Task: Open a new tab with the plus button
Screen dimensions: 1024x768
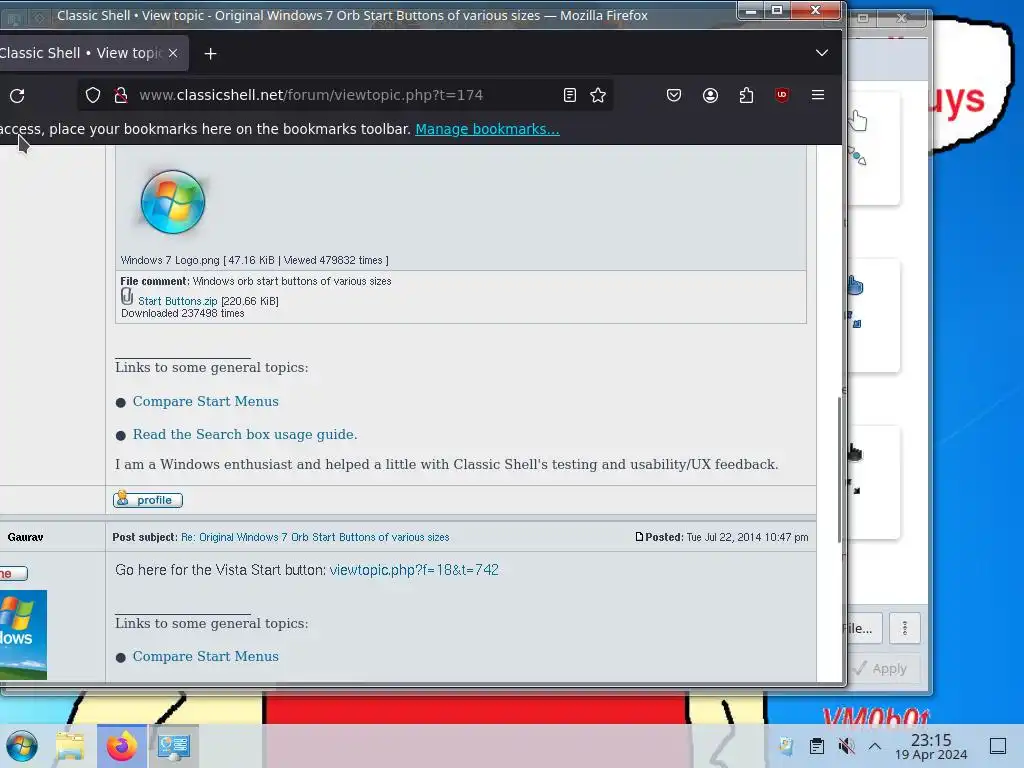Action: click(210, 54)
